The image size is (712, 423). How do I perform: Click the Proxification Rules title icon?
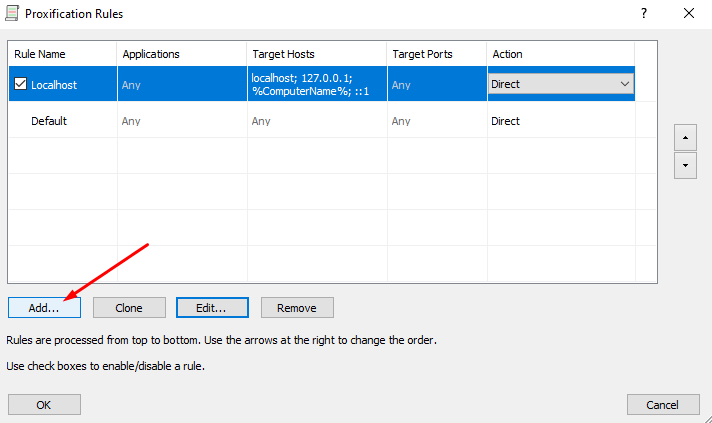point(12,13)
